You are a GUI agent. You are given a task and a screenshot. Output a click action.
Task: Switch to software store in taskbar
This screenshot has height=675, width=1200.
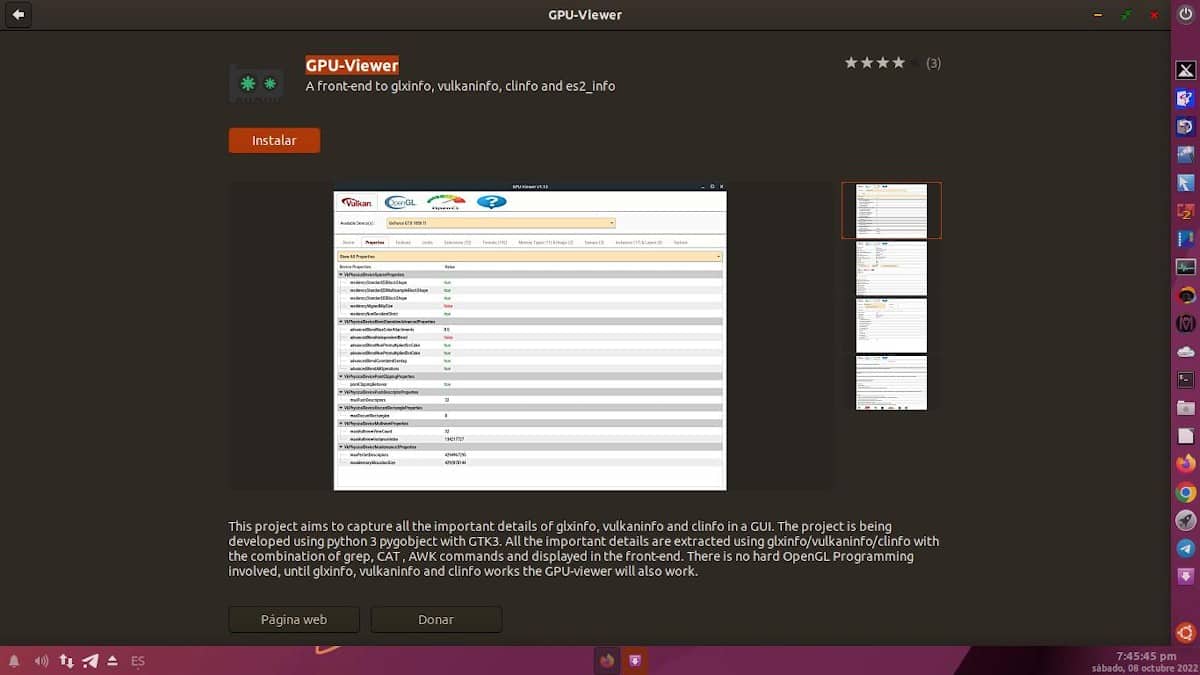tap(635, 660)
